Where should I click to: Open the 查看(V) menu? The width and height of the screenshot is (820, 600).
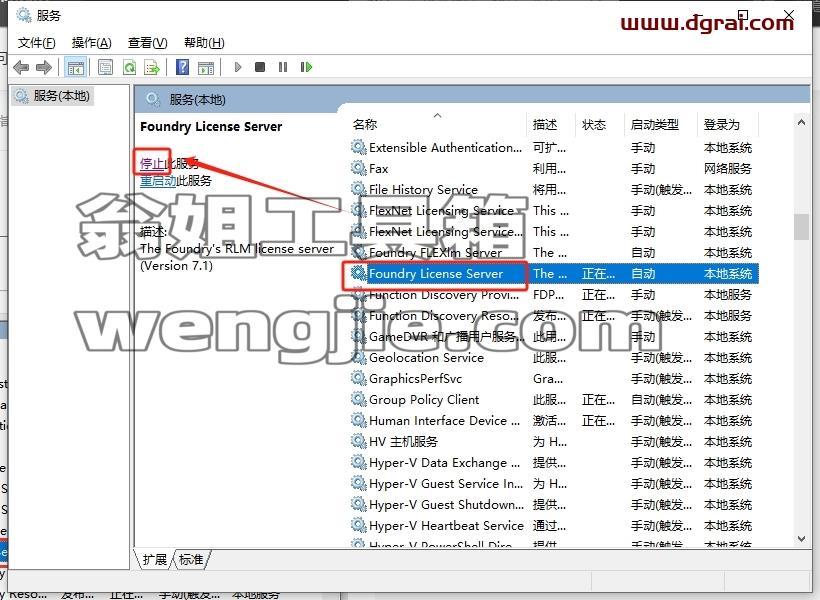(147, 43)
